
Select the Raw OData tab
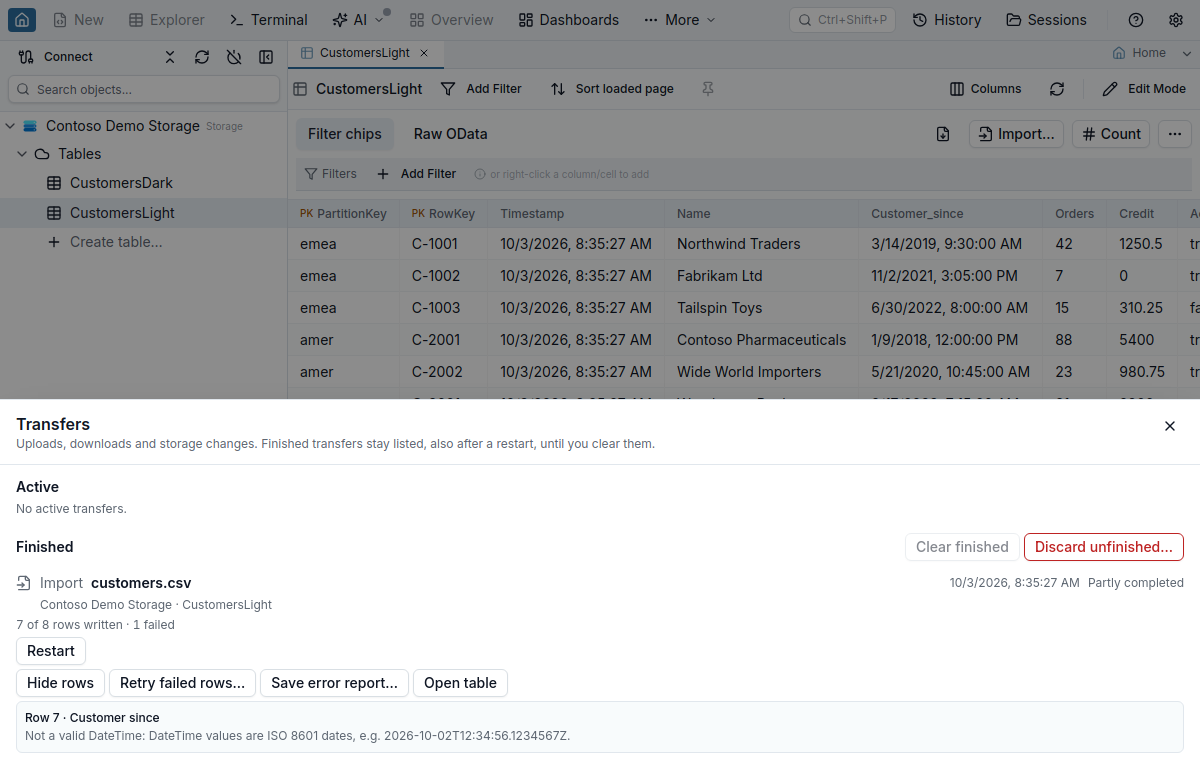coord(451,134)
